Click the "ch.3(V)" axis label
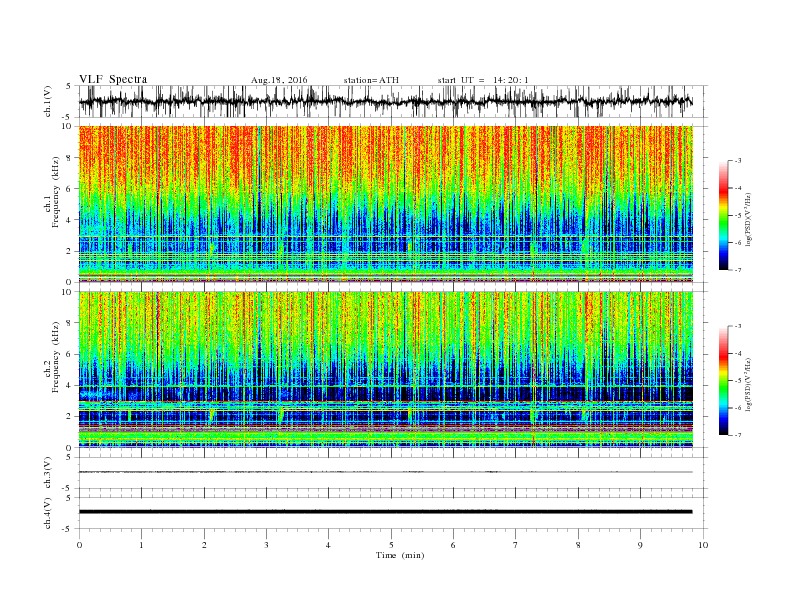Image resolution: width=792 pixels, height=612 pixels. click(x=47, y=473)
